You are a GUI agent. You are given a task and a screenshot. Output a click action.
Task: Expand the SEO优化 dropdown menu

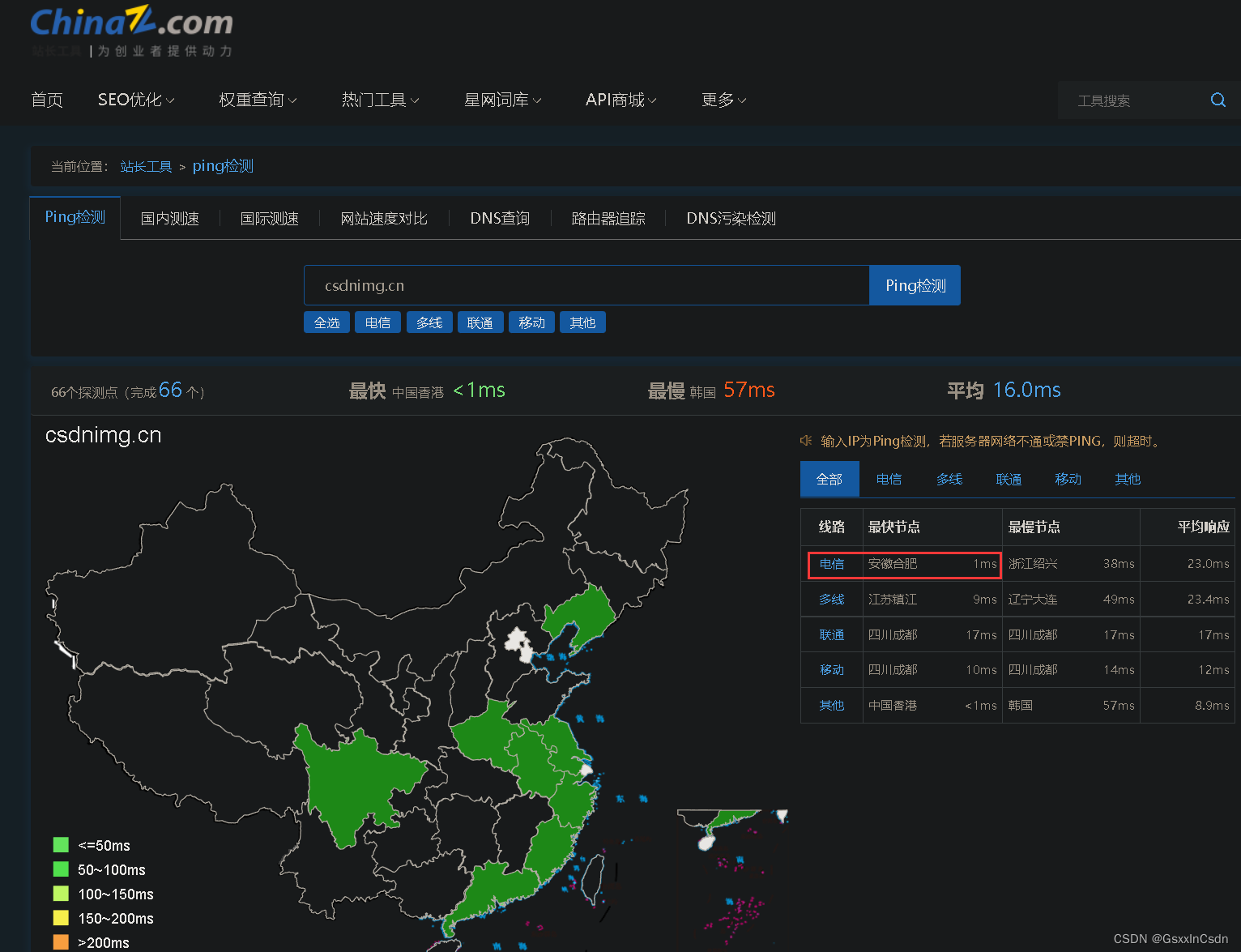[136, 100]
